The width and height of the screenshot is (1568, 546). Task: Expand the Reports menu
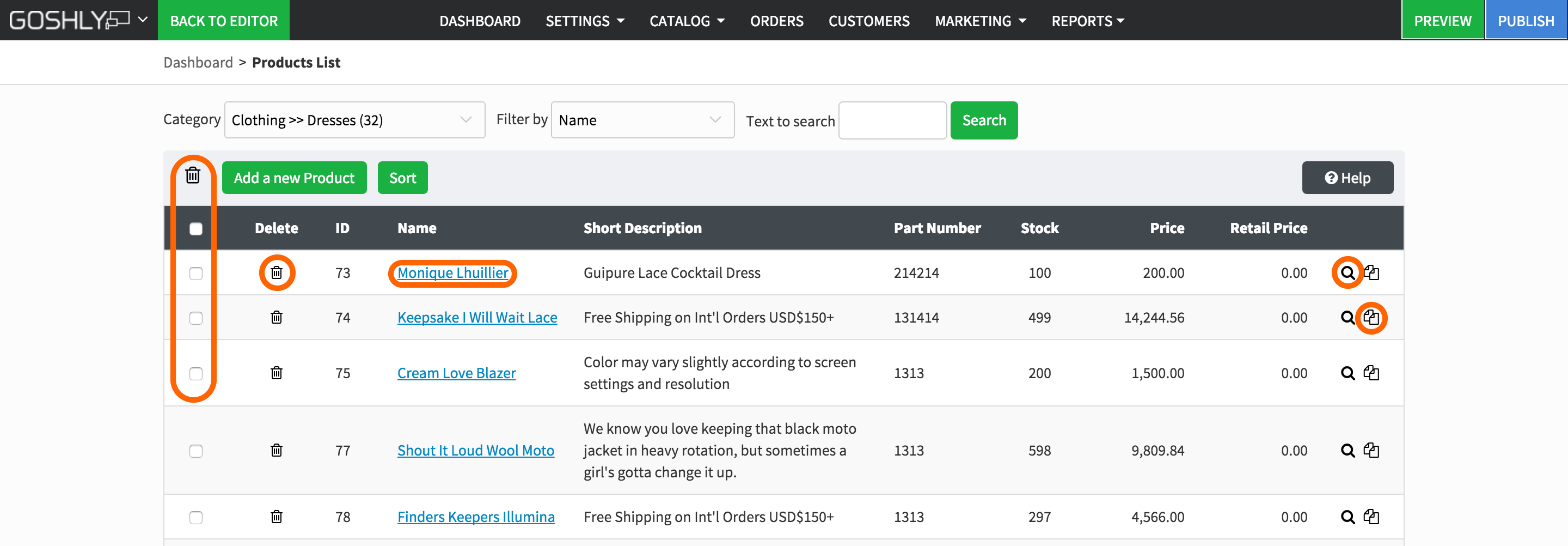1087,21
